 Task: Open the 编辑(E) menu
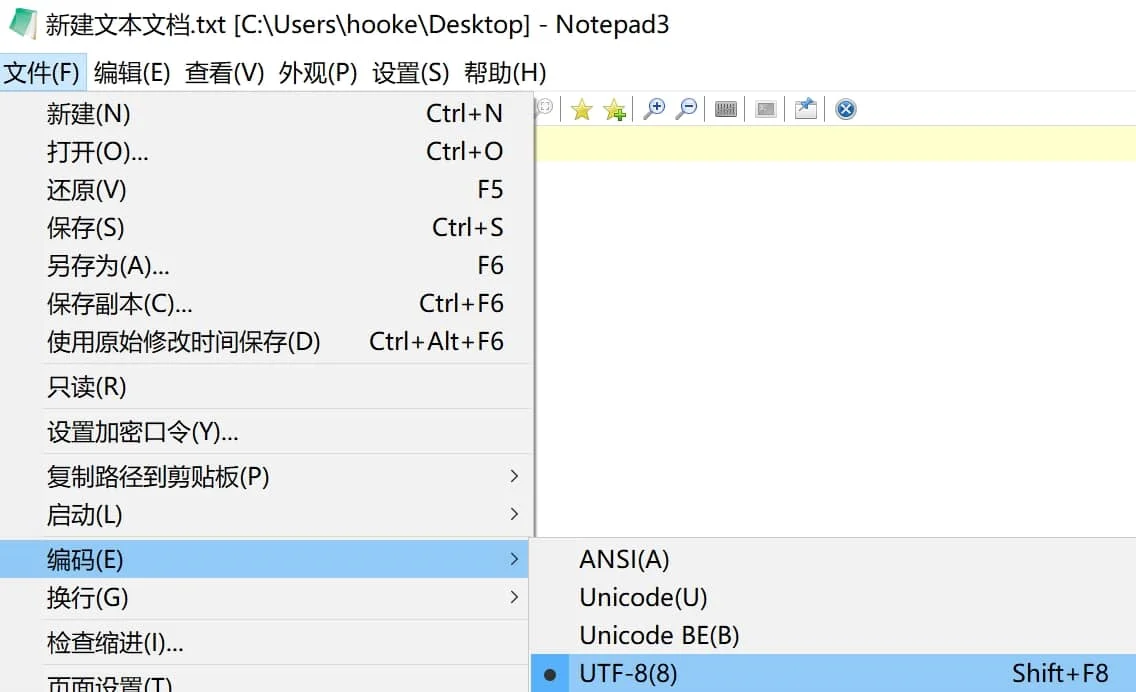point(132,72)
